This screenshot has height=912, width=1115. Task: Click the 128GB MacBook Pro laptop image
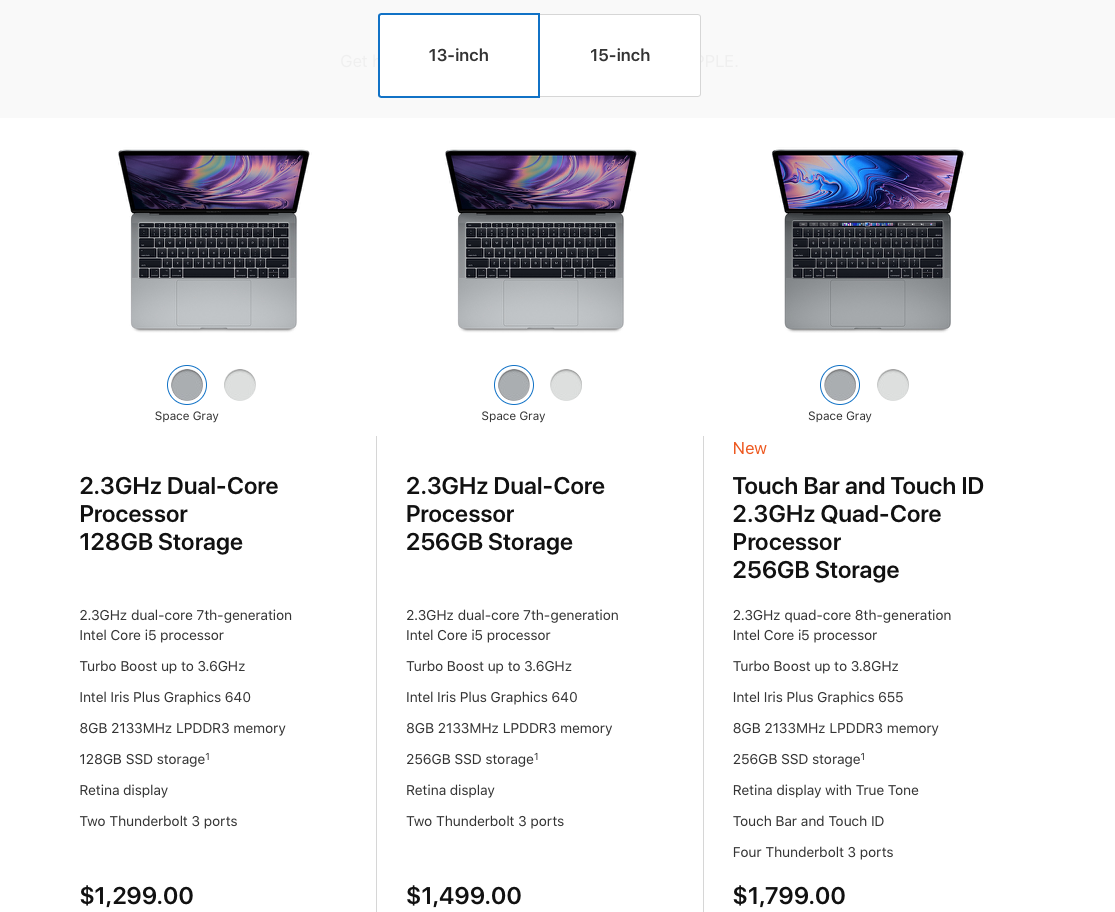point(214,240)
